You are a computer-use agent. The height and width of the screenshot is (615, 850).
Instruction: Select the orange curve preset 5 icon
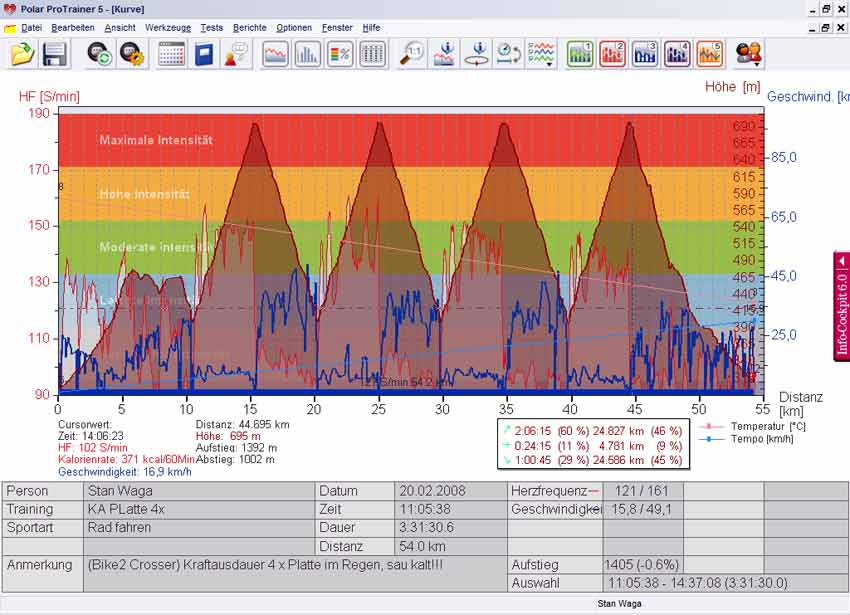pyautogui.click(x=710, y=54)
